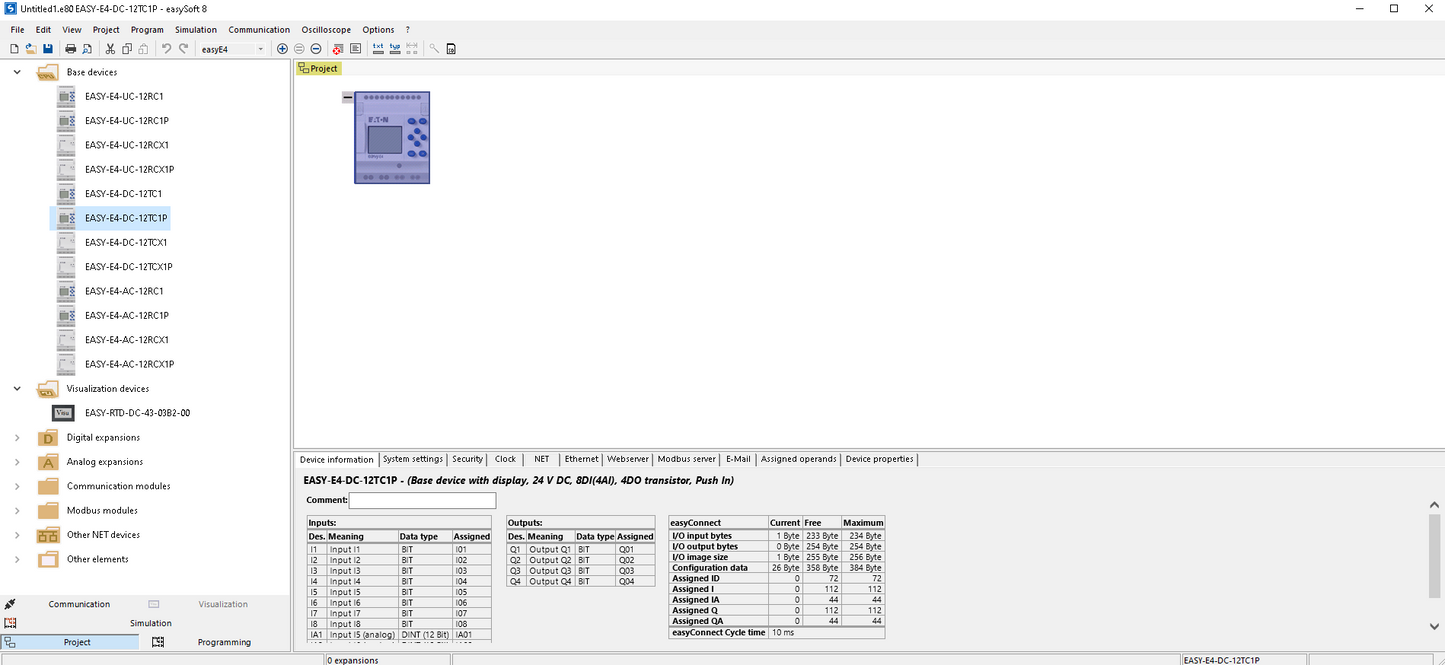The width and height of the screenshot is (1445, 665).
Task: Switch to the Assigned operands tab
Action: point(798,459)
